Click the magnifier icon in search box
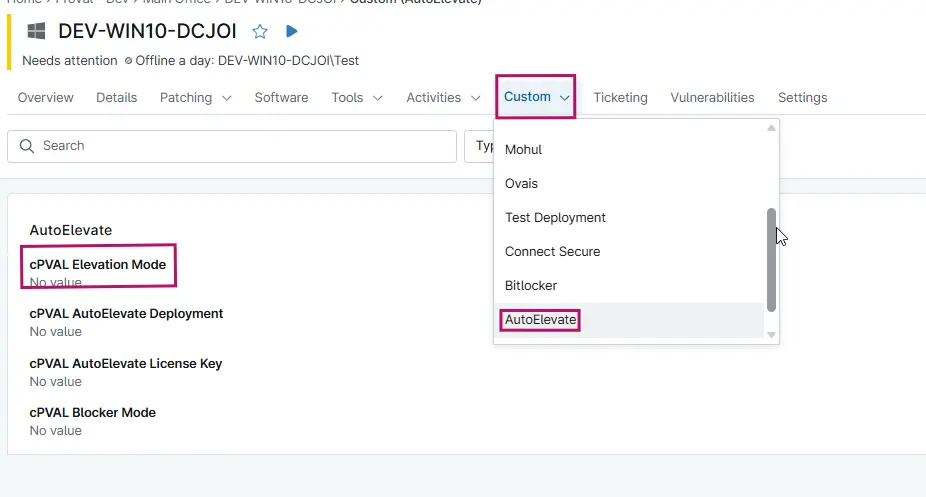Screen dimensions: 926x497 click(26, 146)
